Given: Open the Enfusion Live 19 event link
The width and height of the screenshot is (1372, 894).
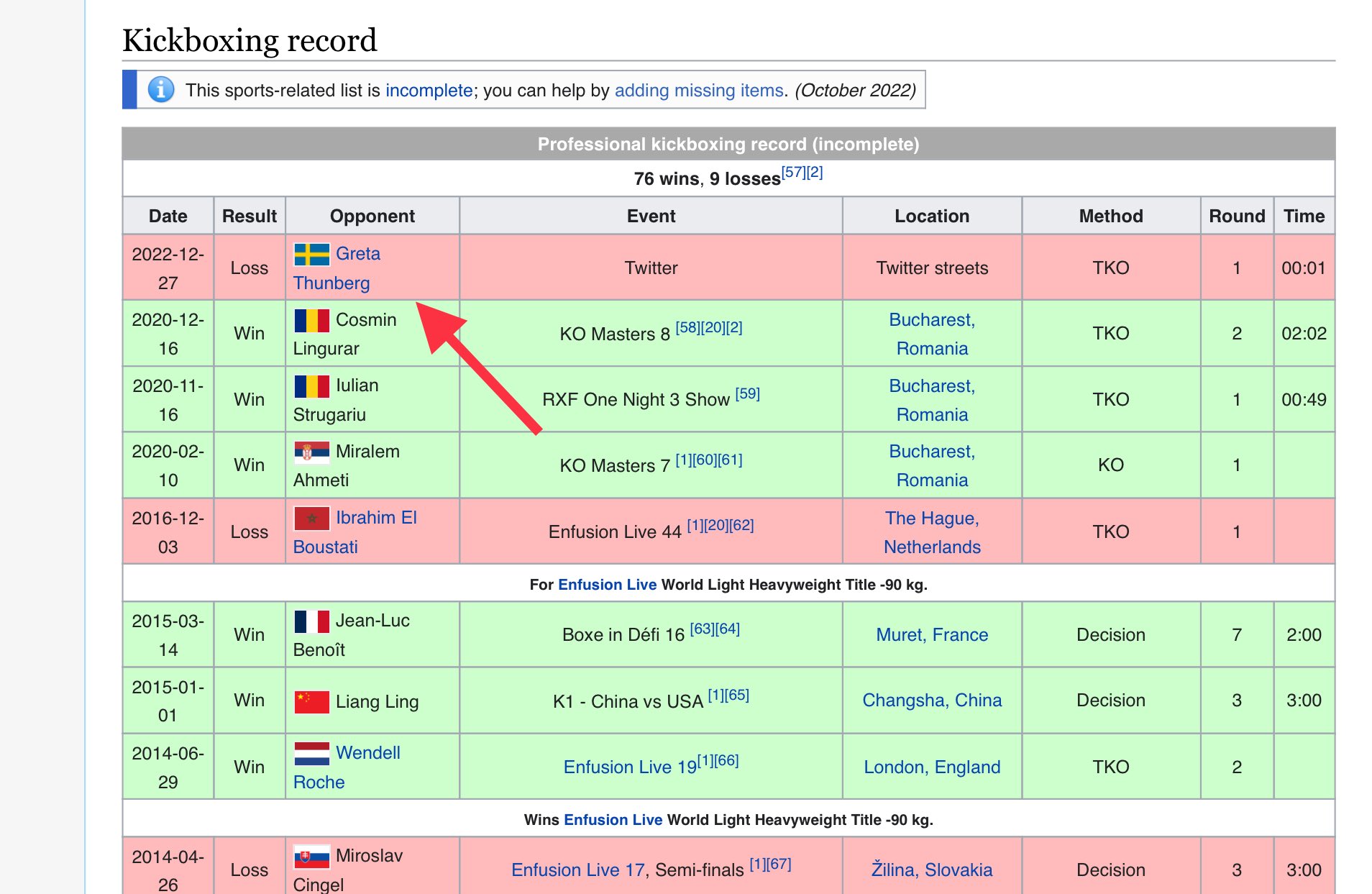Looking at the screenshot, I should 630,767.
